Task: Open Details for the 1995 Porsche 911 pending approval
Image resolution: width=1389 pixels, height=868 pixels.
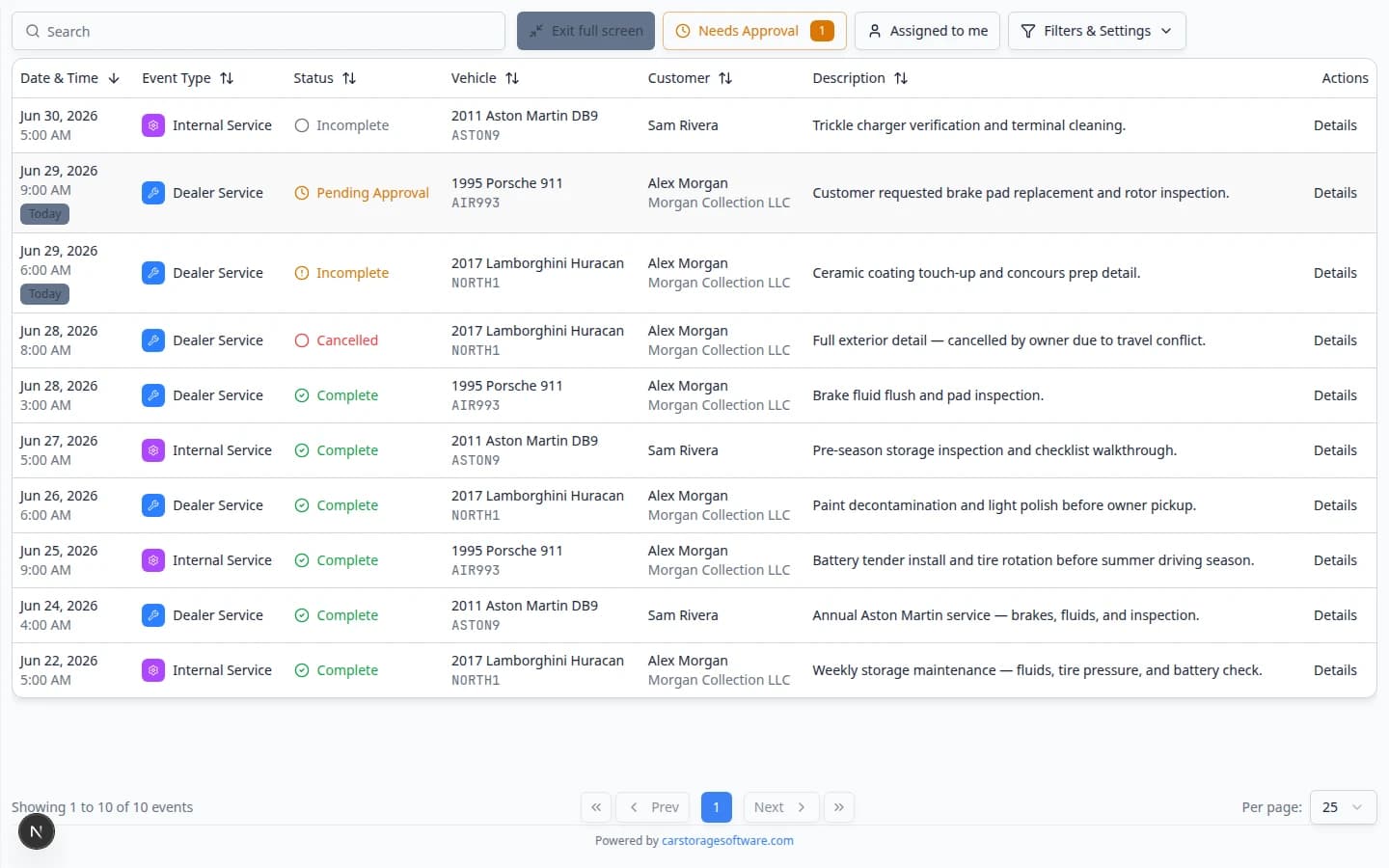Action: [x=1335, y=193]
